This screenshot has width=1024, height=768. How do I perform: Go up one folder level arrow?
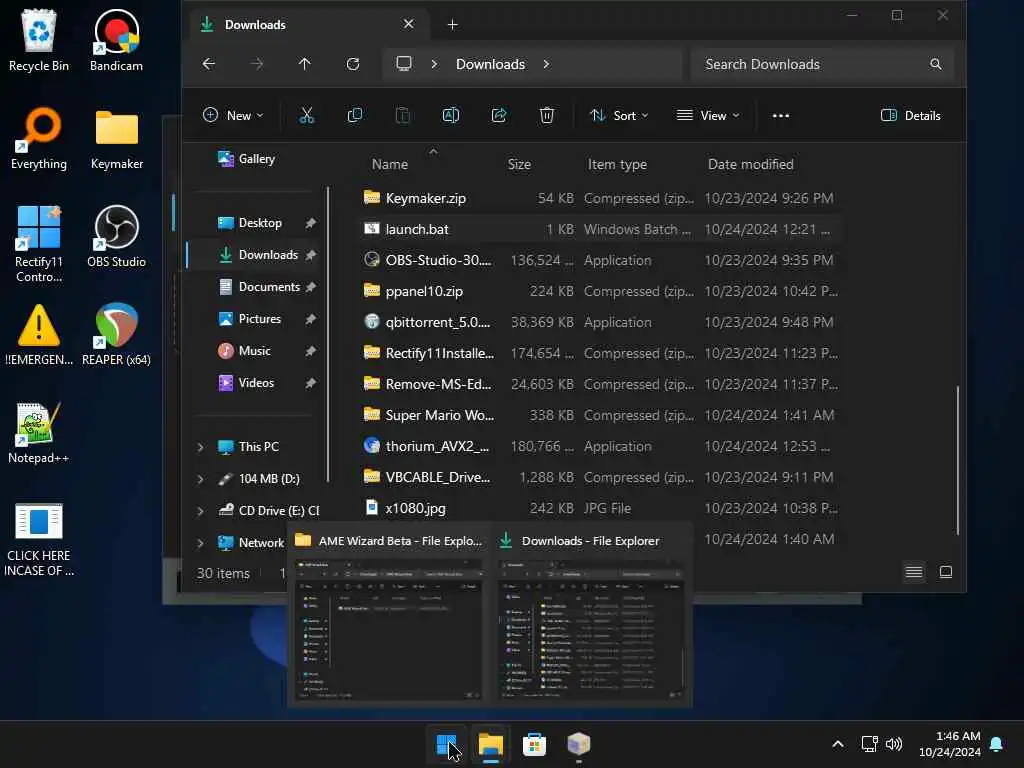pos(304,64)
